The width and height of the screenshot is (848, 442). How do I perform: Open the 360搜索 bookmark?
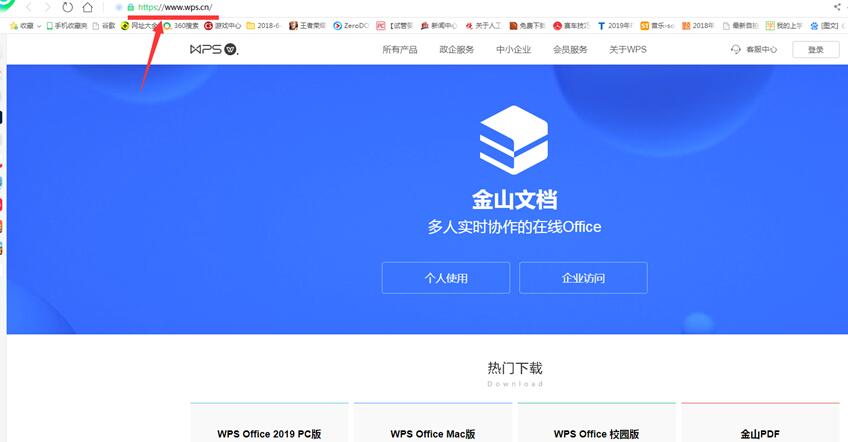(181, 25)
